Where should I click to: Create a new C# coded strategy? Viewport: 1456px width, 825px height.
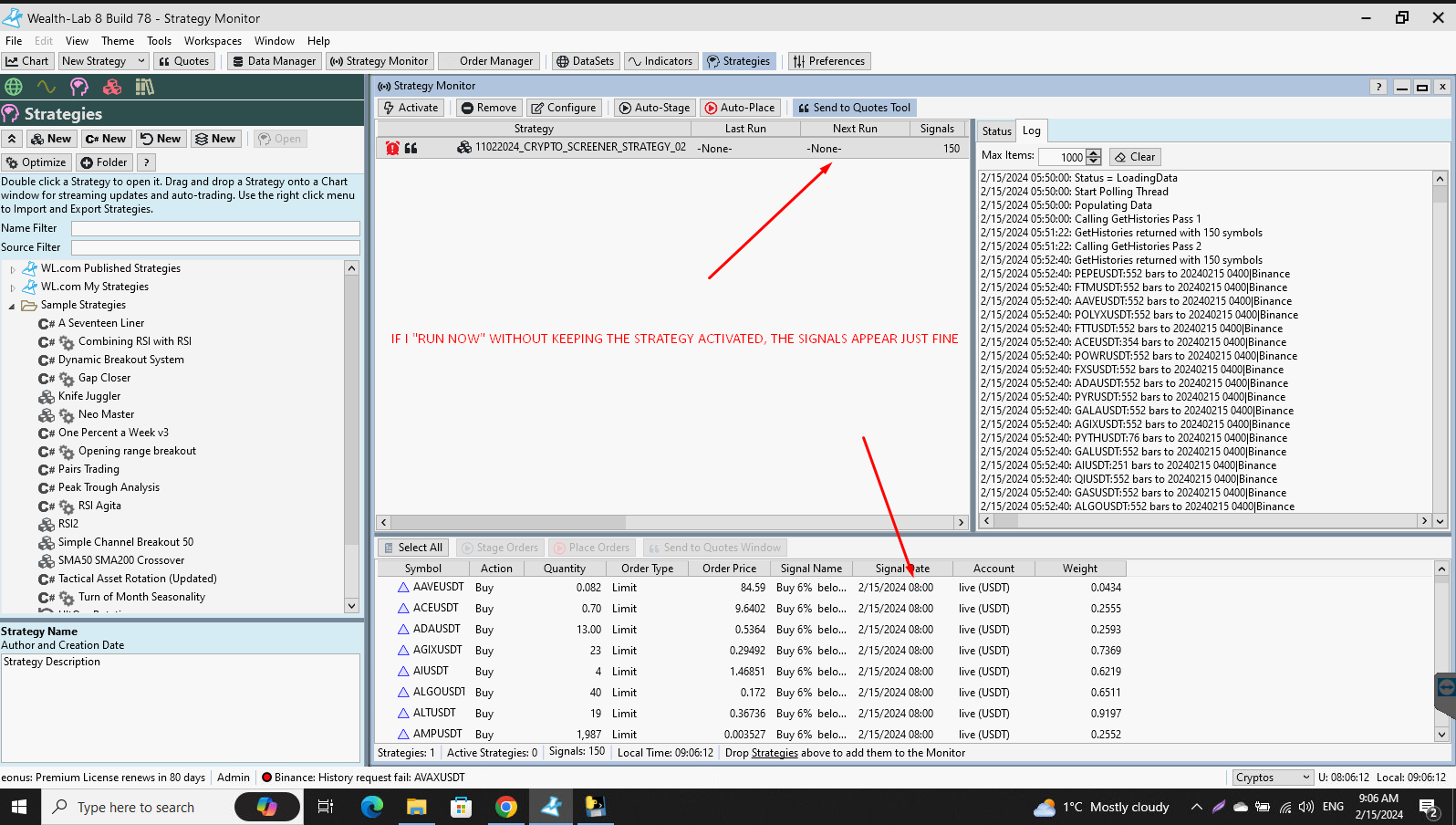point(106,139)
